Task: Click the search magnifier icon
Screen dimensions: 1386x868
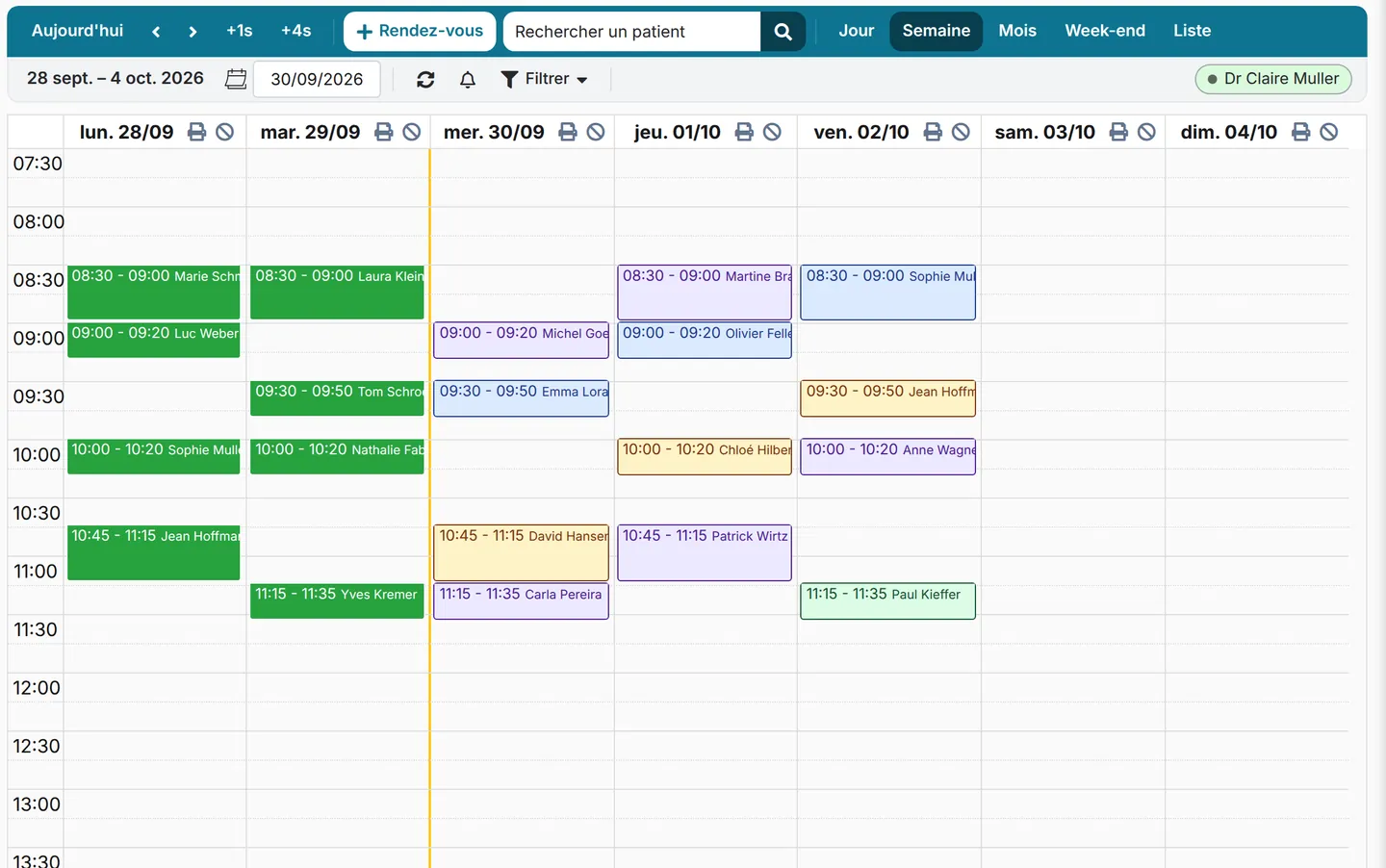Action: pos(783,32)
